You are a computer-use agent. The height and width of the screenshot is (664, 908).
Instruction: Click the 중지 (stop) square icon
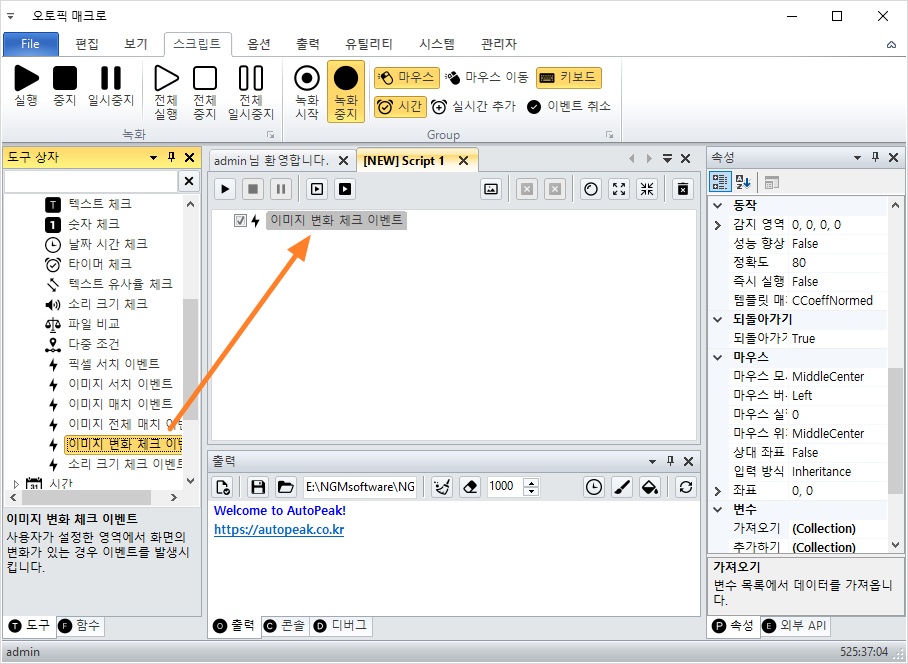(x=65, y=78)
